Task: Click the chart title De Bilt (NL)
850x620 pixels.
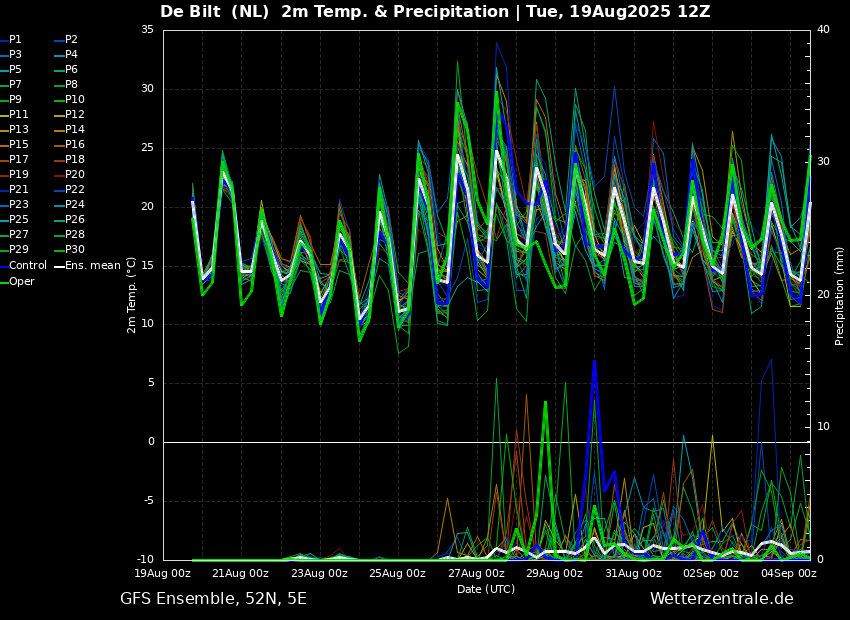Action: (215, 12)
